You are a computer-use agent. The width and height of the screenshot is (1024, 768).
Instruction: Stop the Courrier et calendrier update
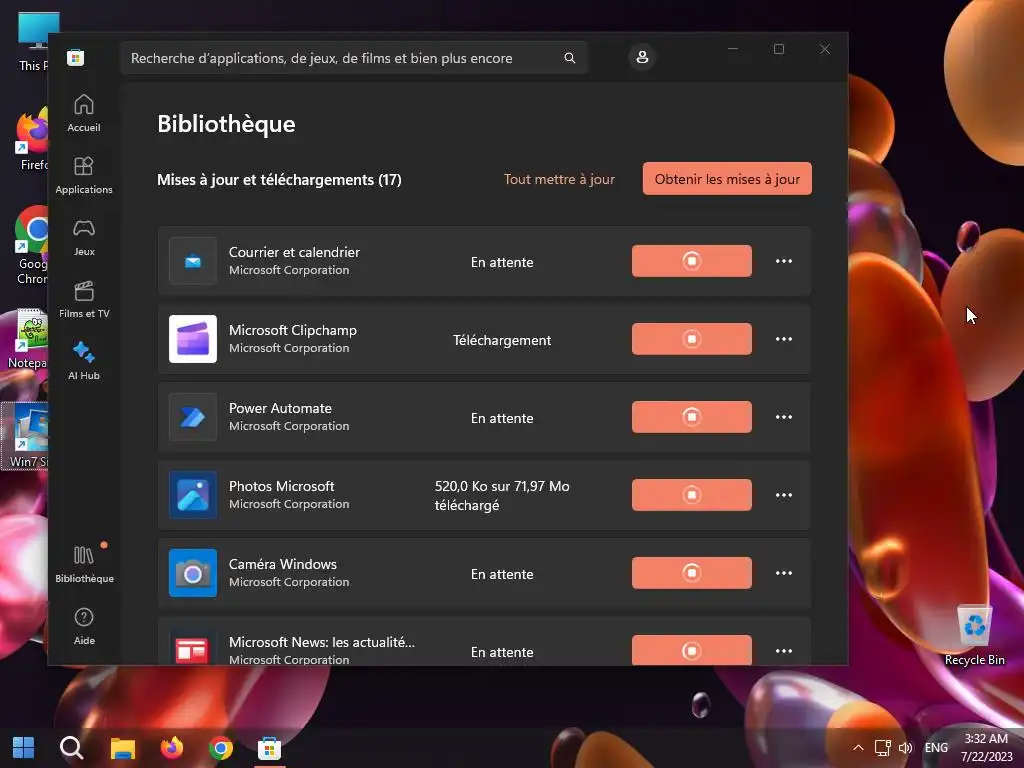click(x=692, y=261)
